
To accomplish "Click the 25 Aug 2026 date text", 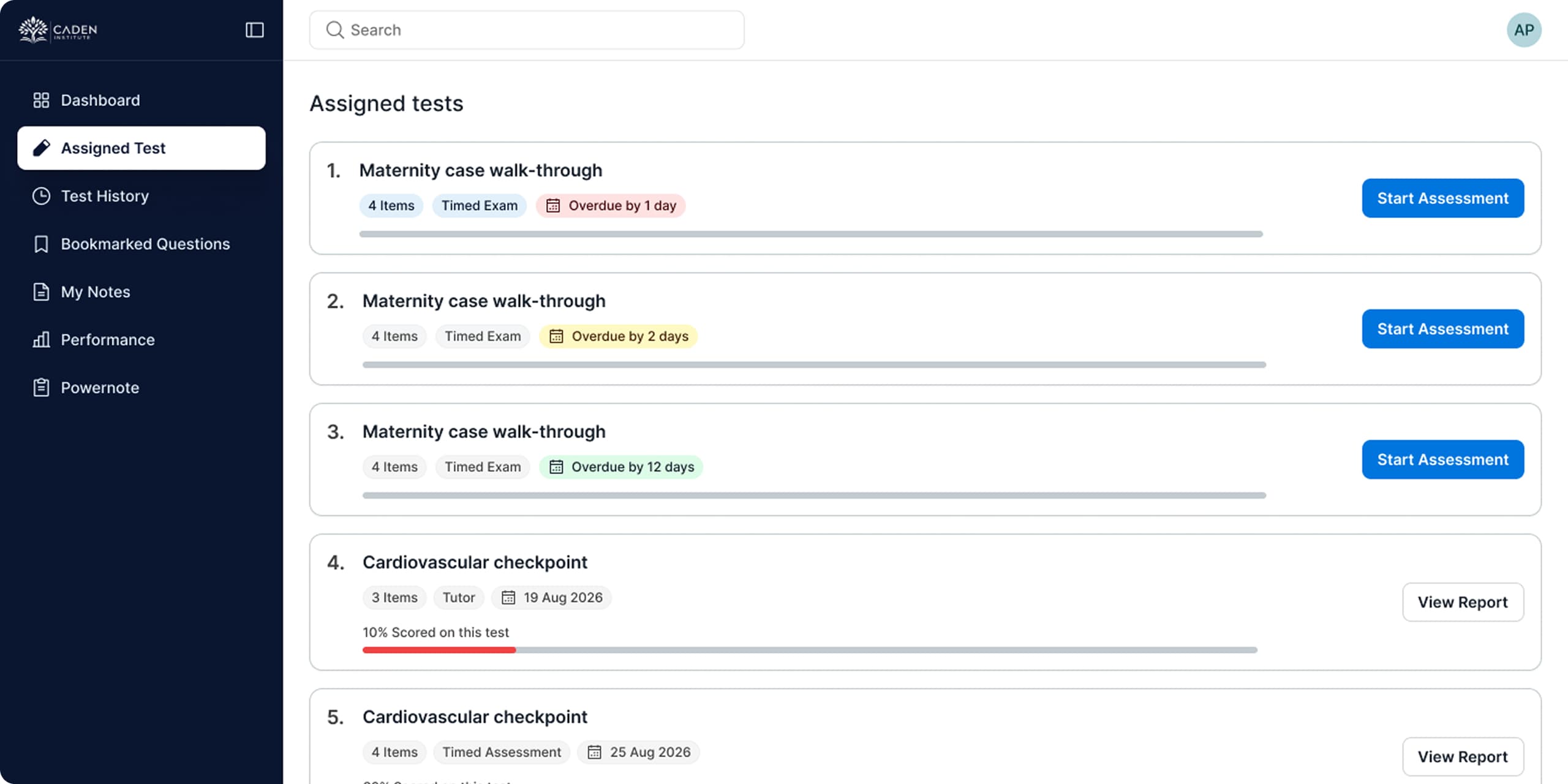I will point(650,752).
